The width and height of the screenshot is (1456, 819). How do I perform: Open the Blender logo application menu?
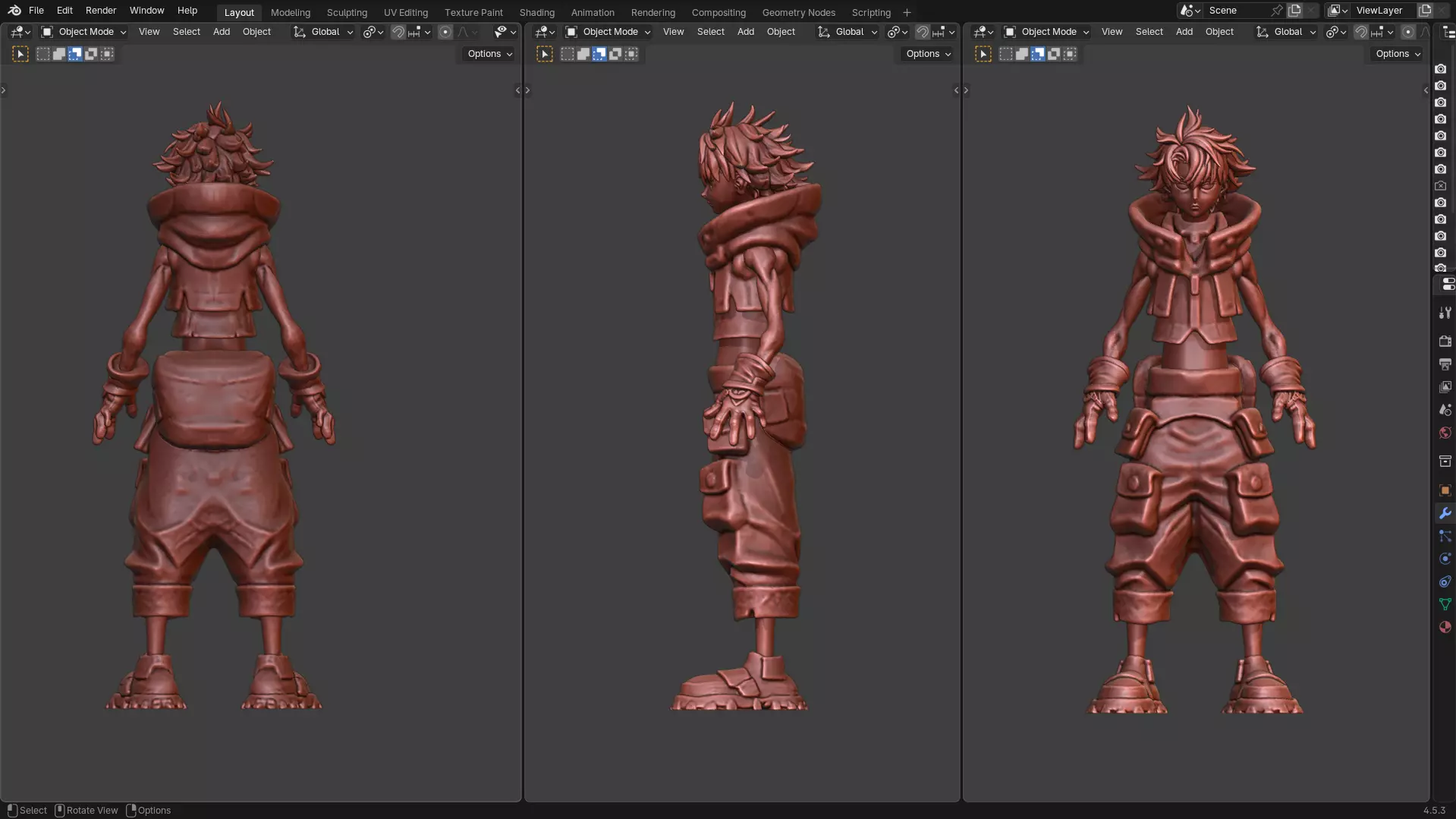coord(14,11)
